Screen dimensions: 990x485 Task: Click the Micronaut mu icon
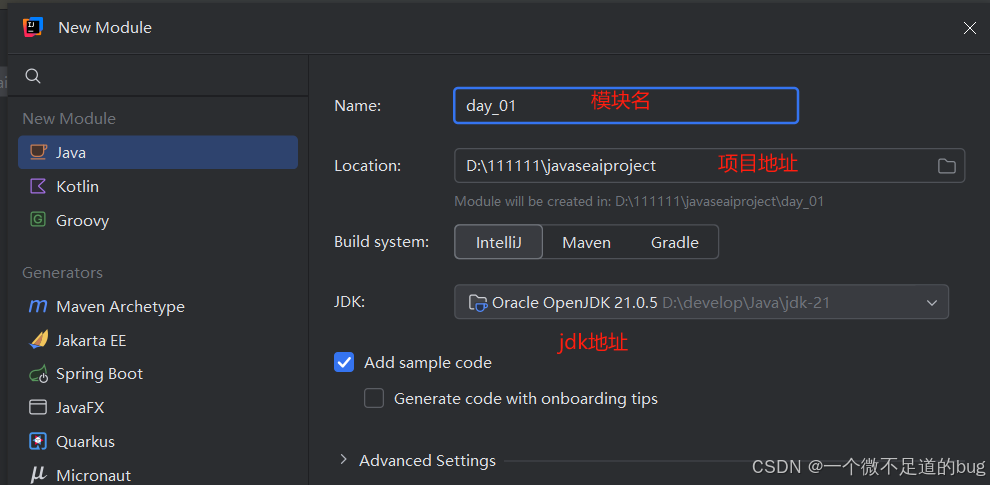(38, 475)
